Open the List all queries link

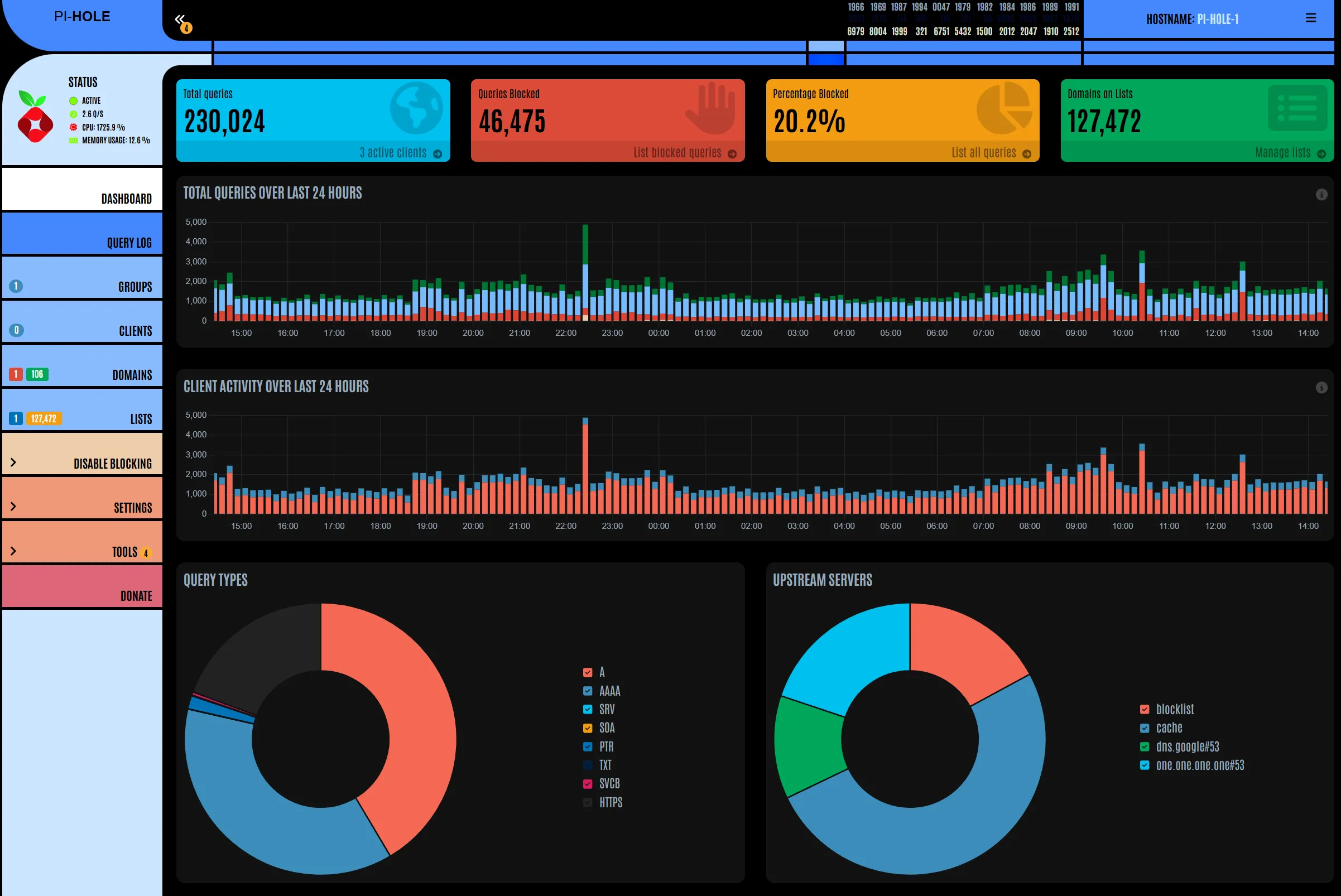tap(983, 152)
